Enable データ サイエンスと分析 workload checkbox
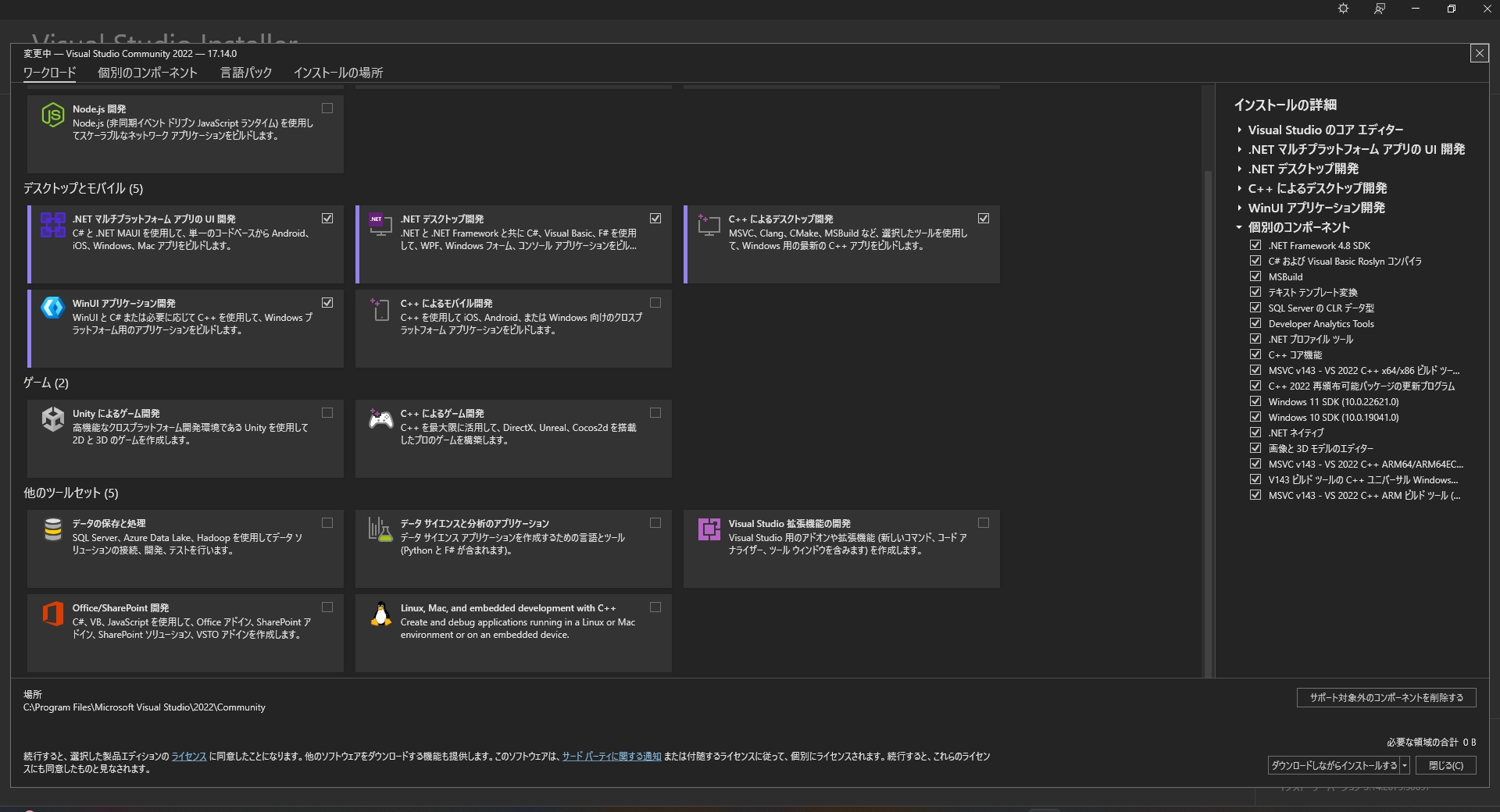This screenshot has width=1500, height=812. pyautogui.click(x=655, y=523)
